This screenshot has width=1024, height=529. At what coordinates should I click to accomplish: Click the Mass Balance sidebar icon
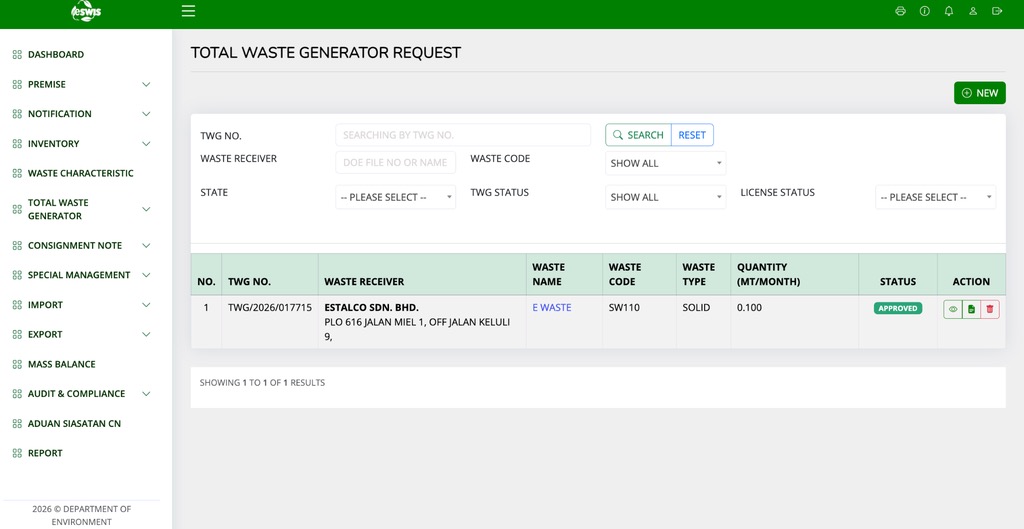tap(18, 364)
